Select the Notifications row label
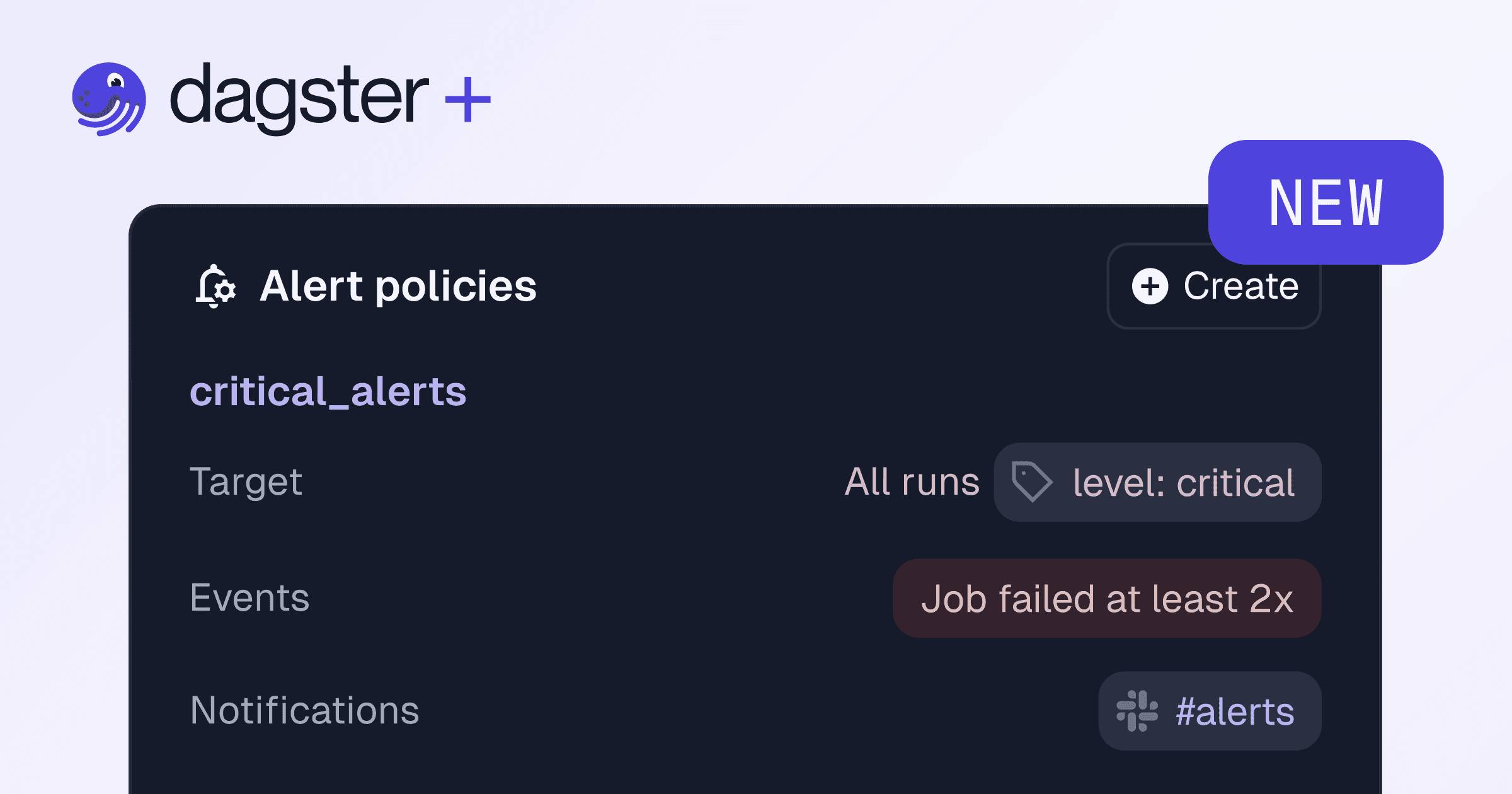 304,711
